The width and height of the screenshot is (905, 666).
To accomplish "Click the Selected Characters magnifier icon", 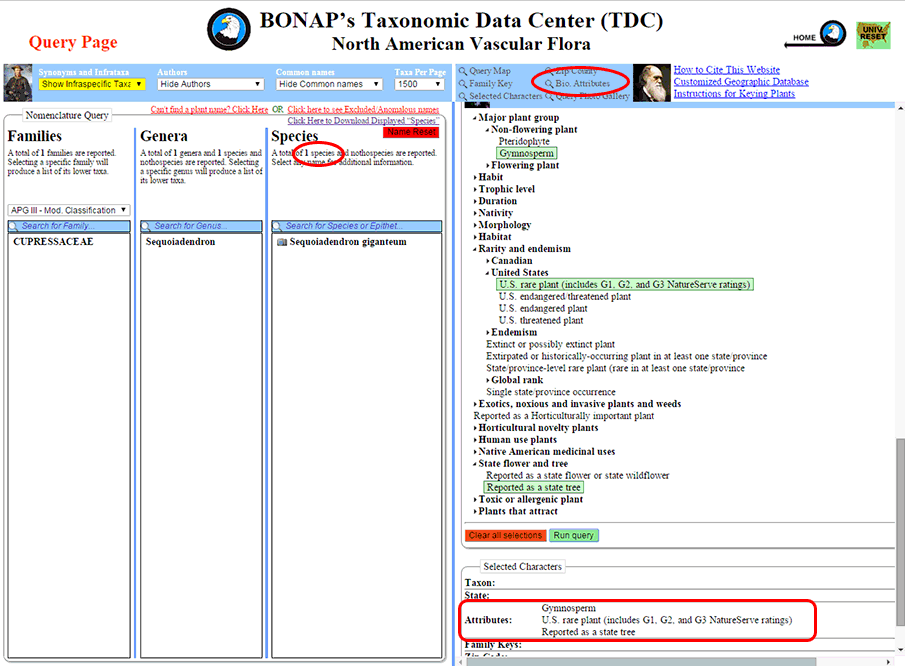I will 463,97.
